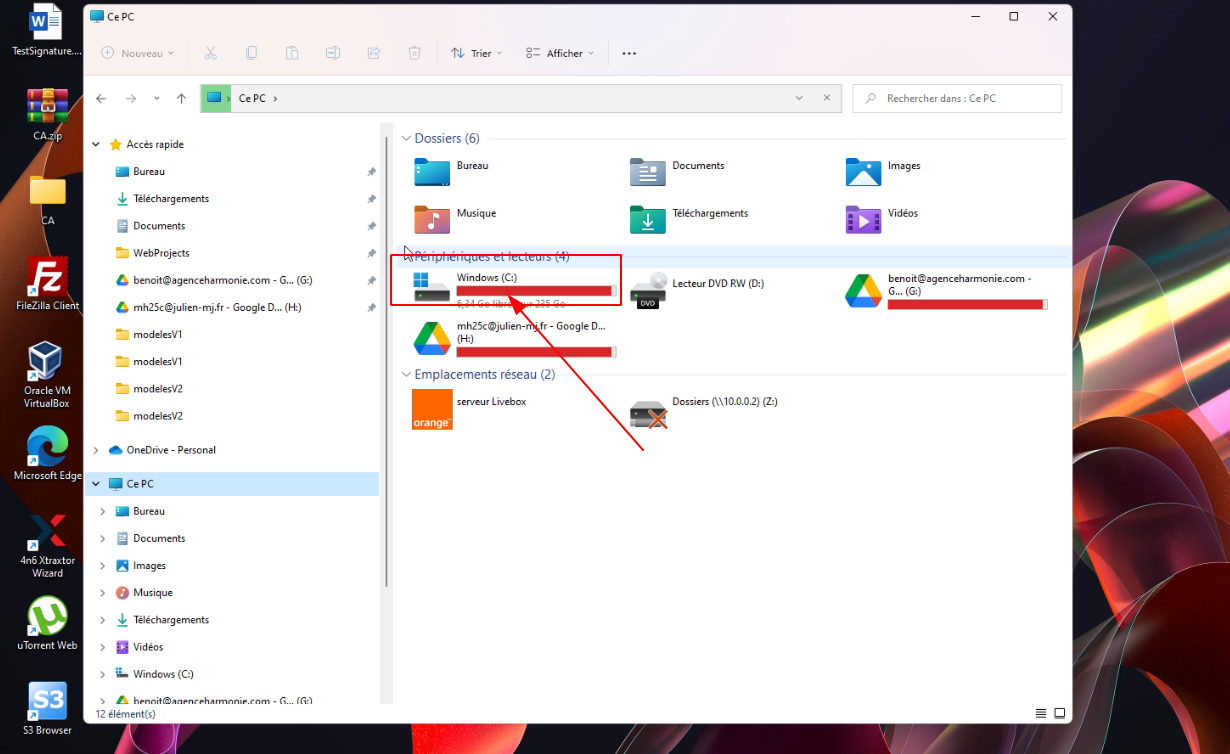Go back with the left arrow

(101, 98)
